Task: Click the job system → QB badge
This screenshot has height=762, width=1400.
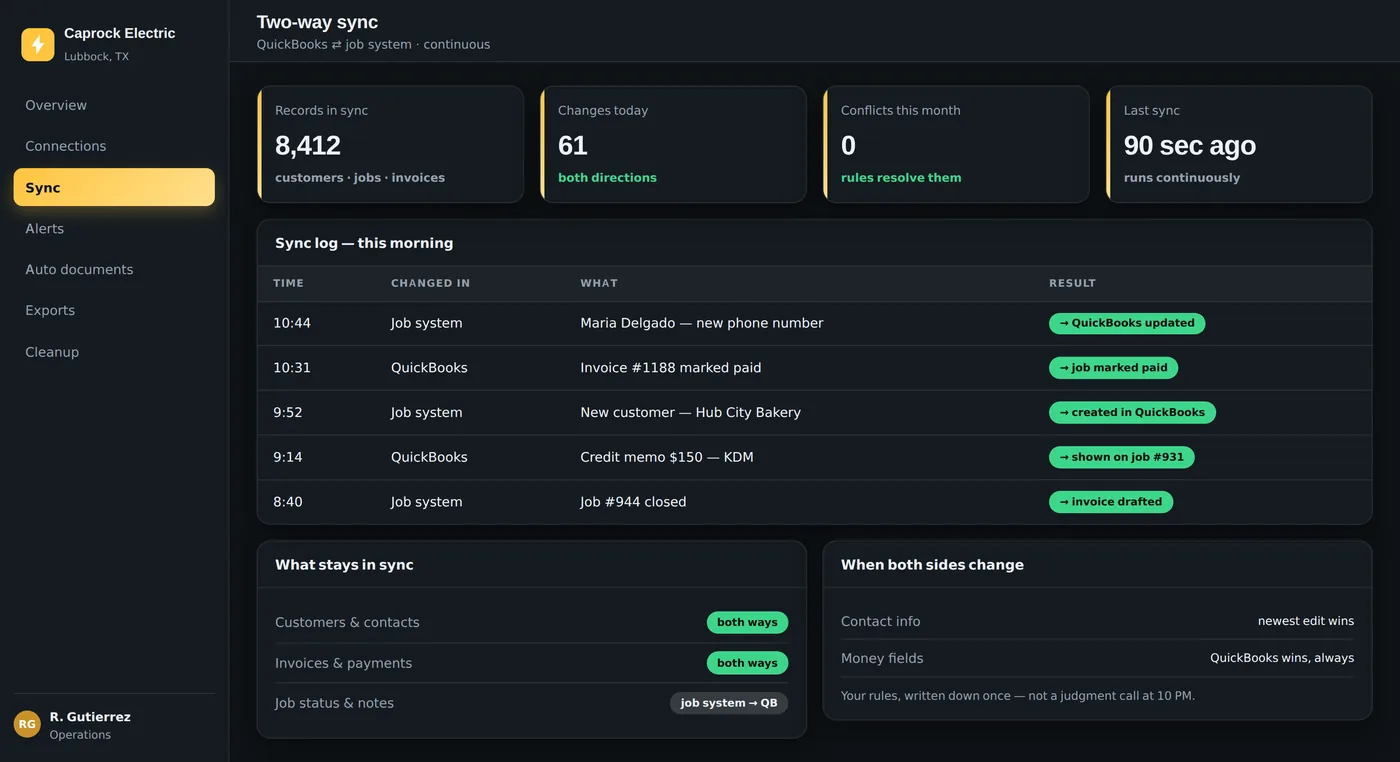Action: 729,703
